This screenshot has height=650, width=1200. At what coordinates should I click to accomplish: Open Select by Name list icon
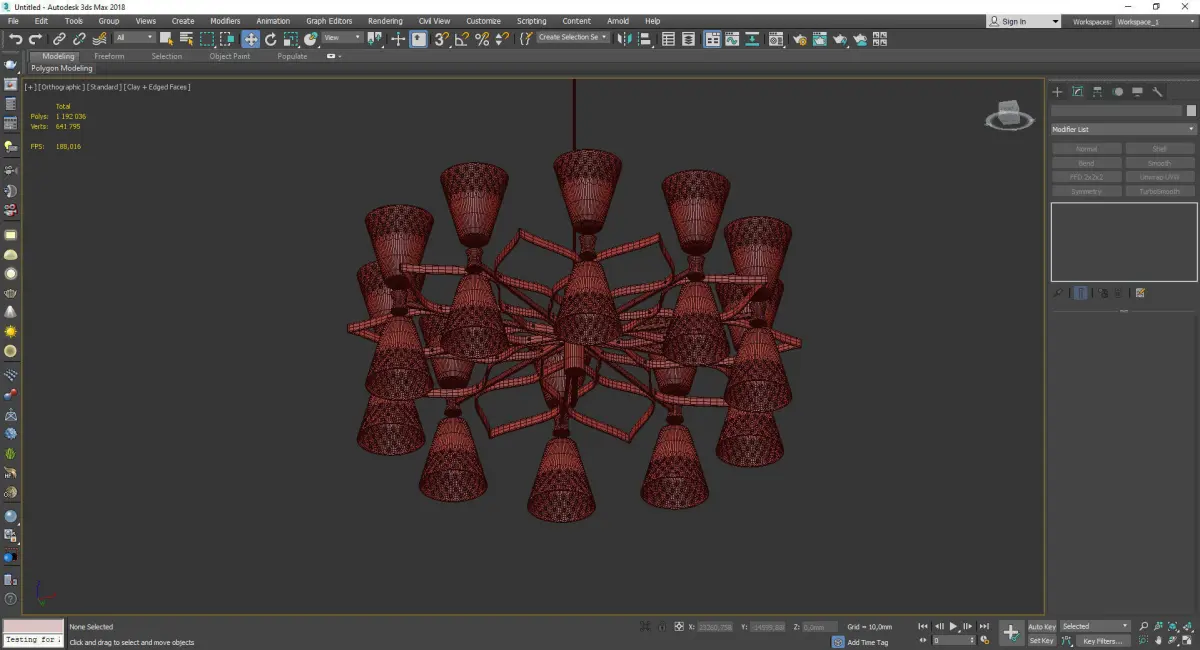tap(186, 39)
